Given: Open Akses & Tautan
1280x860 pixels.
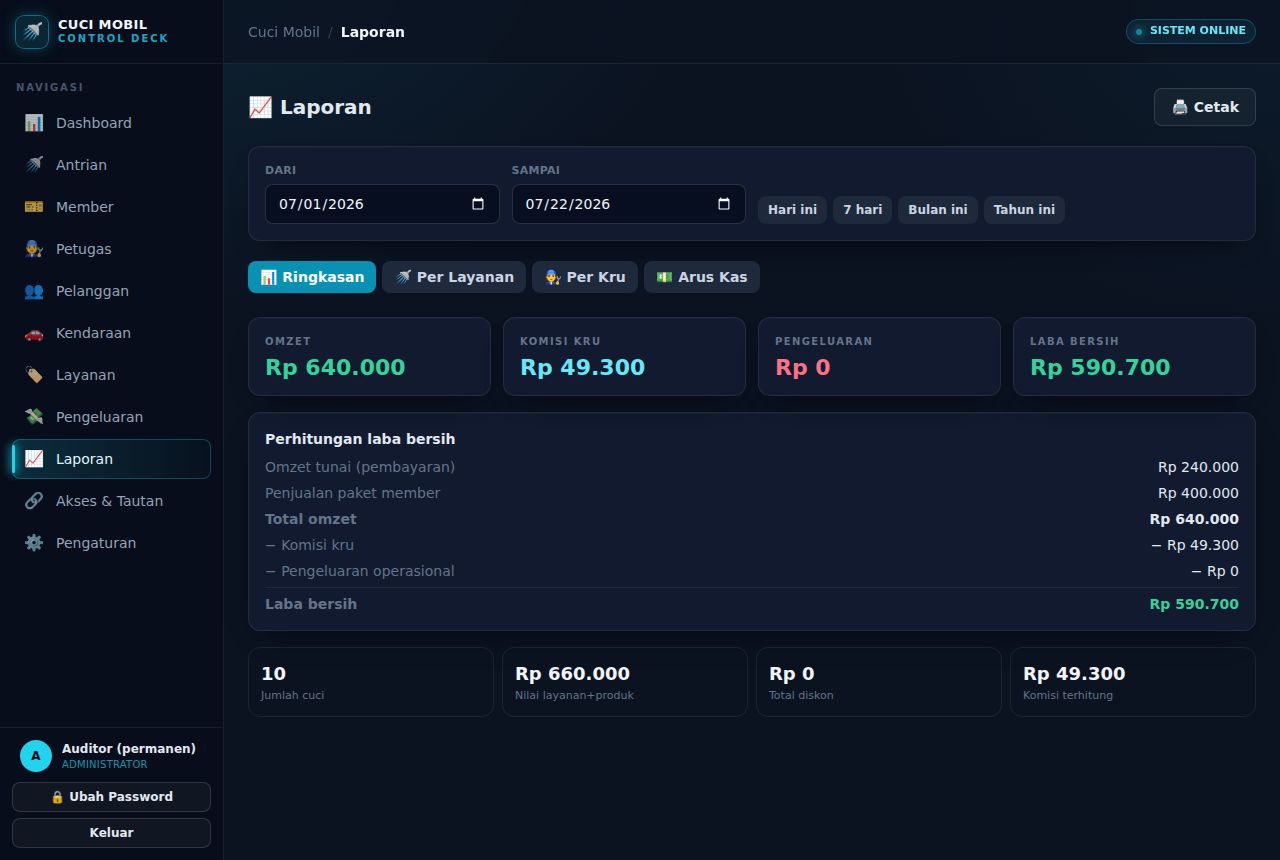Looking at the screenshot, I should click(111, 501).
